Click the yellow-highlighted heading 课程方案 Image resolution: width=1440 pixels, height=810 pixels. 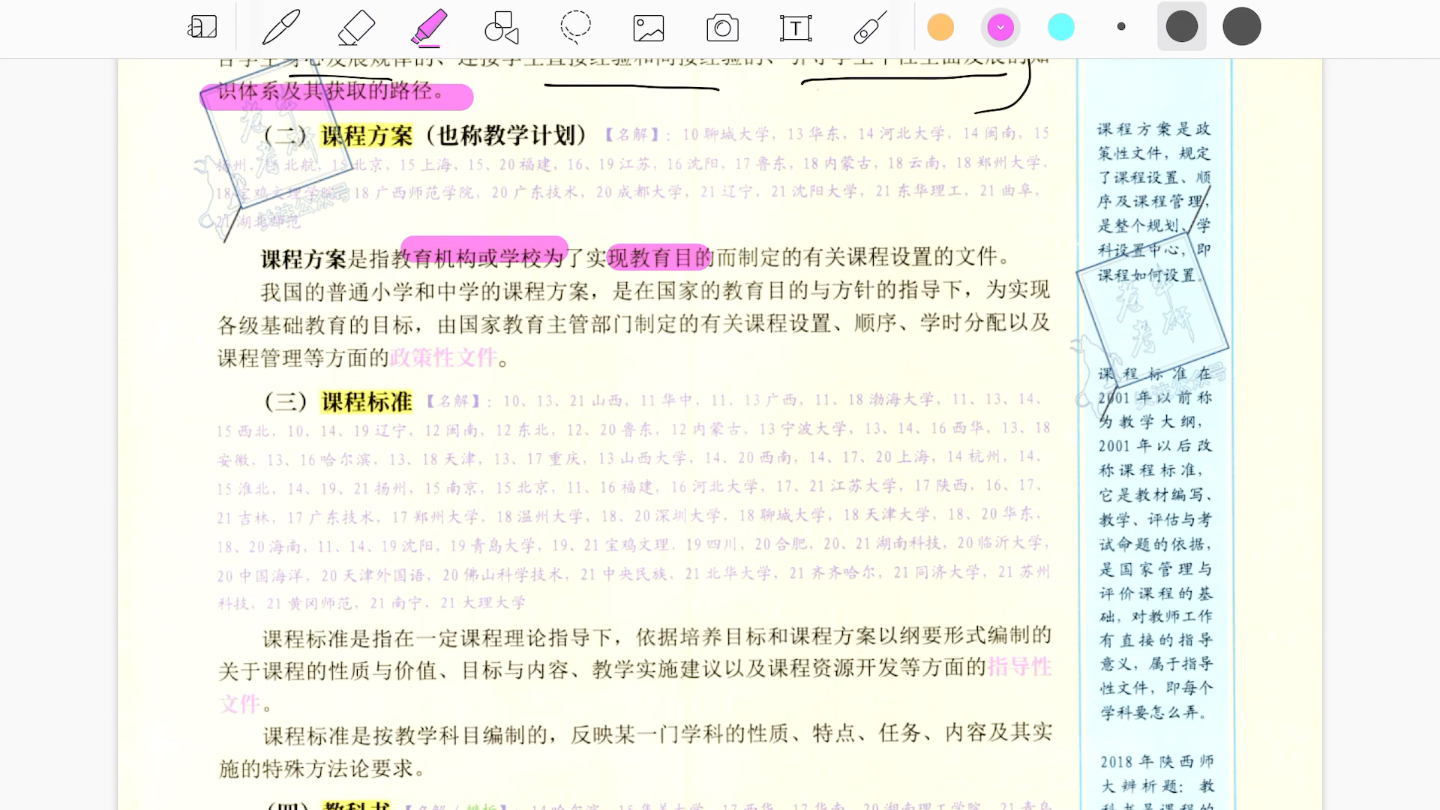[366, 136]
